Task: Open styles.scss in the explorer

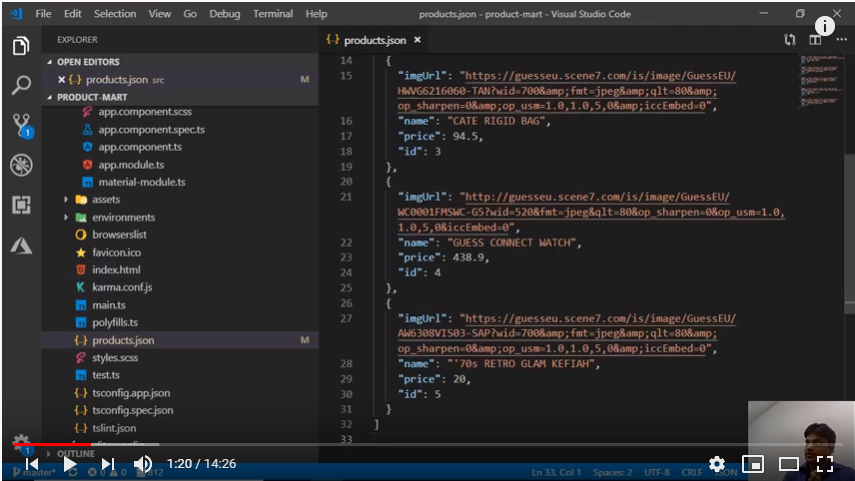Action: [x=114, y=357]
